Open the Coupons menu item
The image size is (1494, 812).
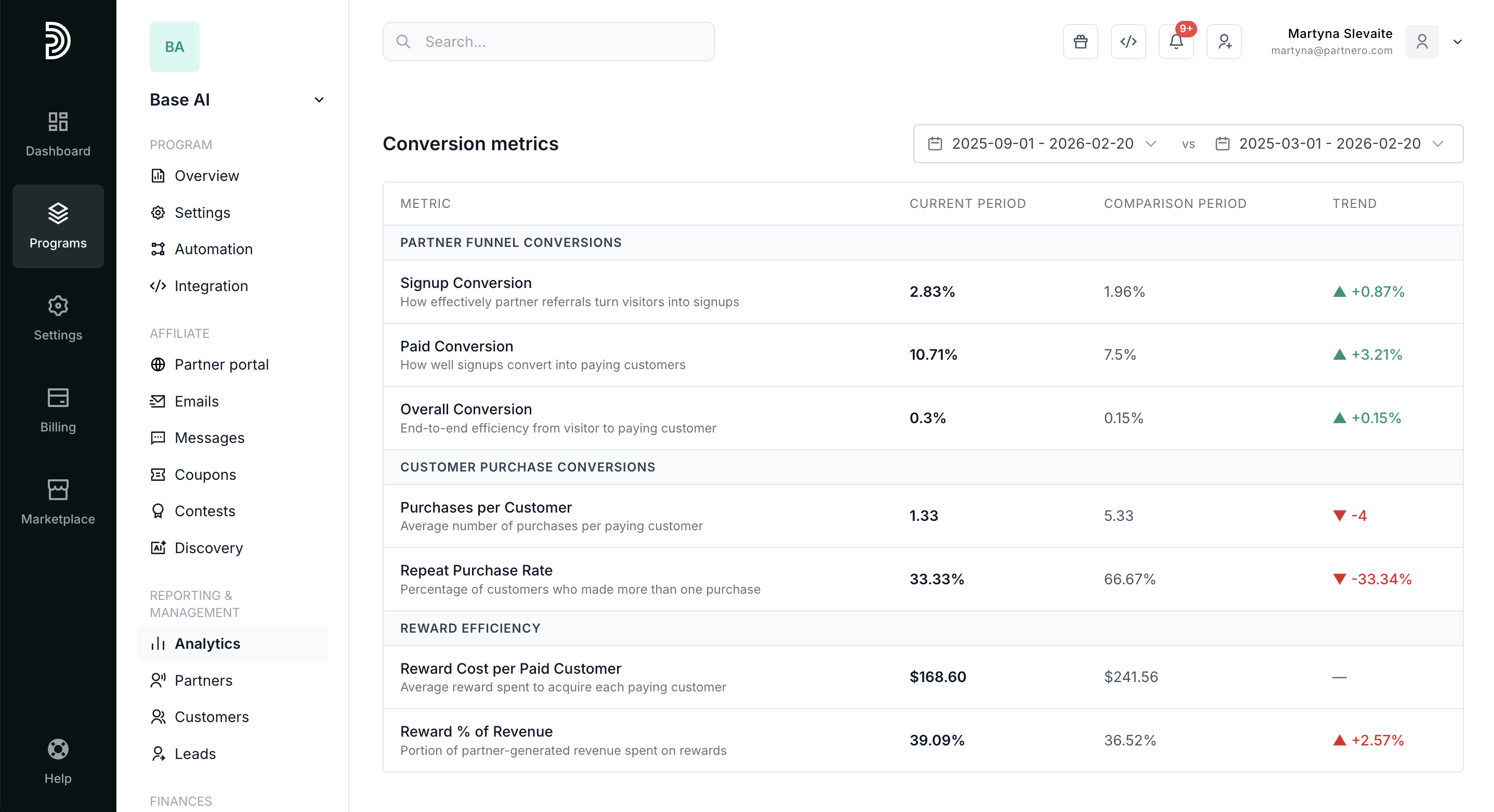pyautogui.click(x=205, y=475)
